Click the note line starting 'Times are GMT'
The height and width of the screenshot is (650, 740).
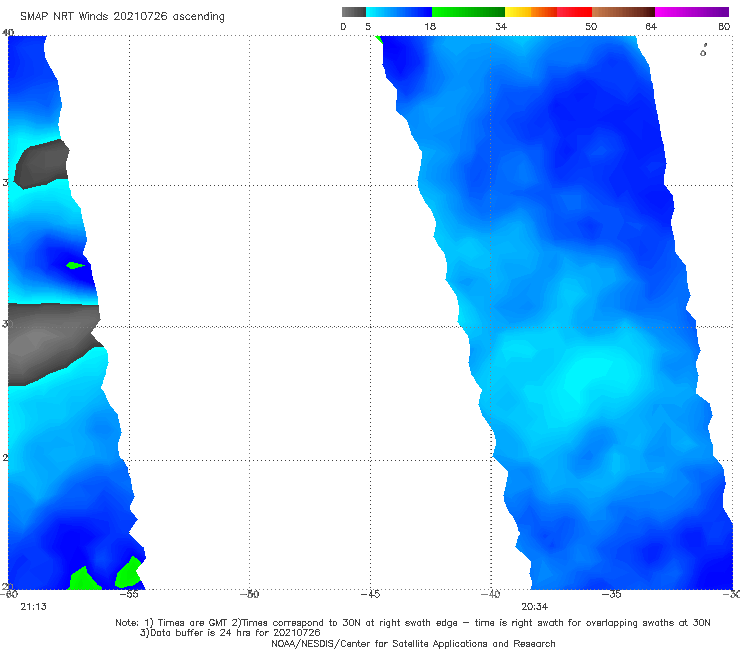click(x=412, y=623)
